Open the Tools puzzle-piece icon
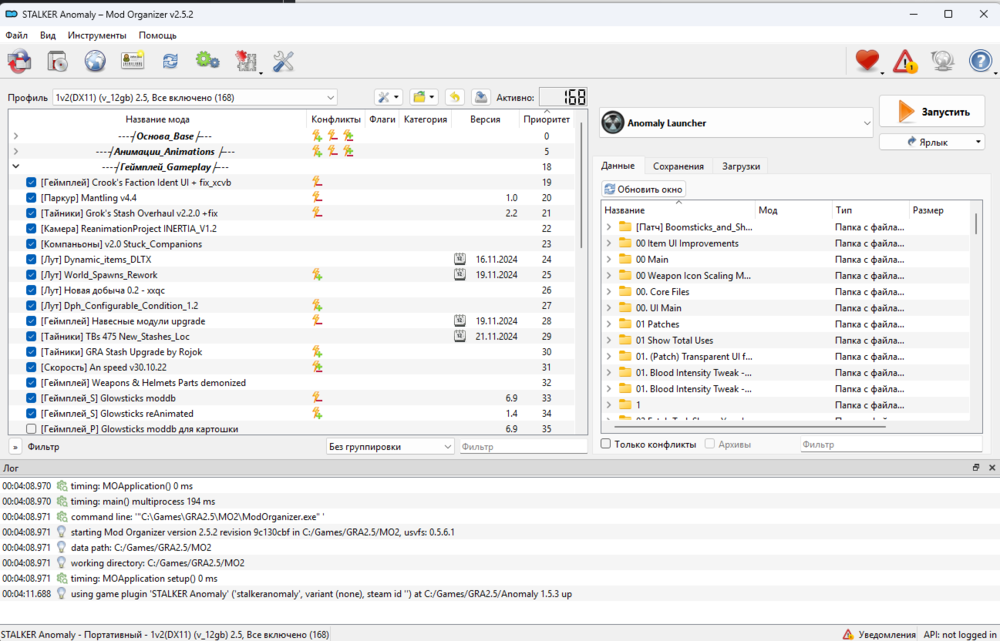Screen dimensions: 1000x641 (246, 61)
